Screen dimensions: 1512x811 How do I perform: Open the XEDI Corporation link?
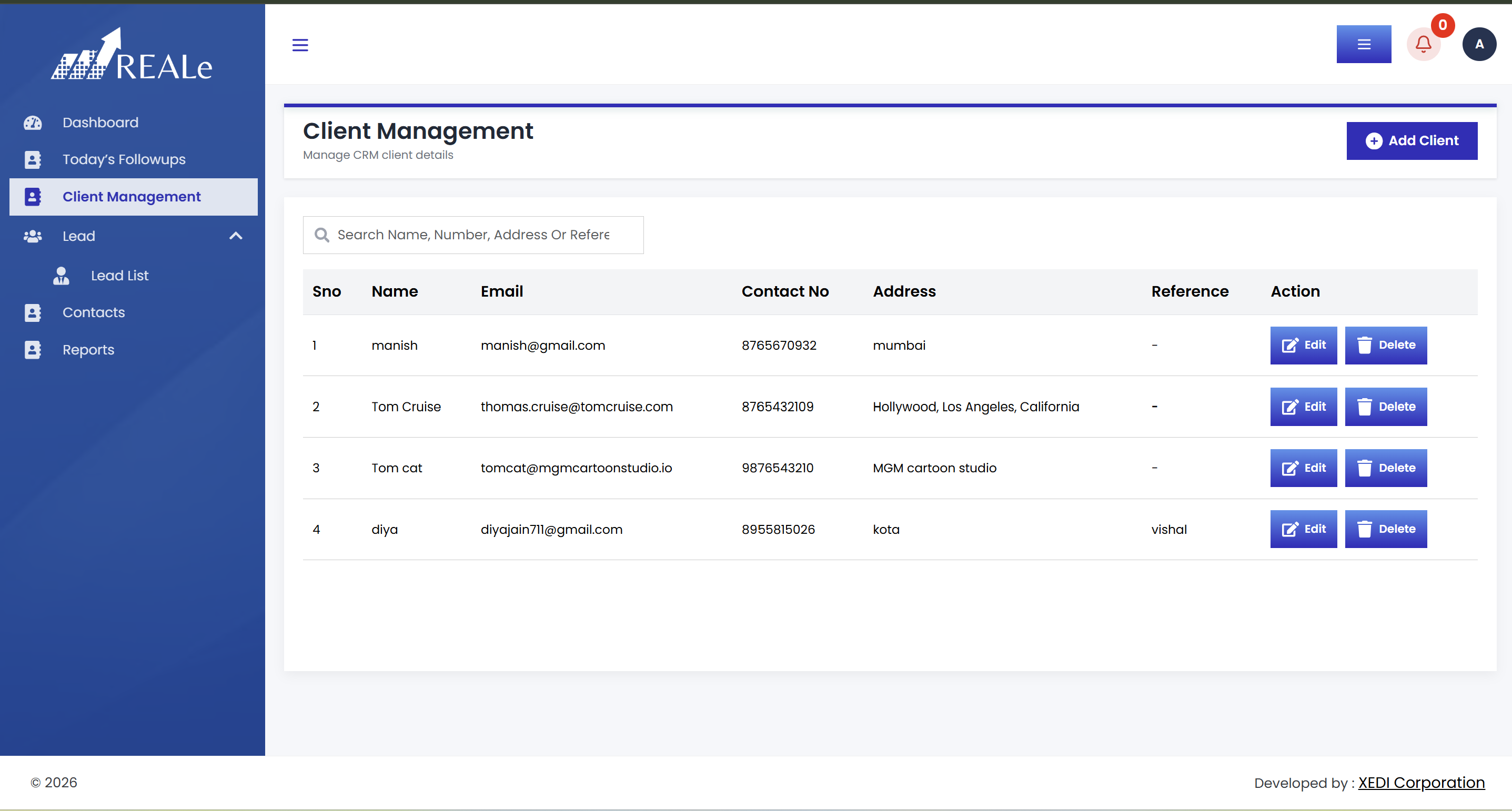pos(1421,783)
